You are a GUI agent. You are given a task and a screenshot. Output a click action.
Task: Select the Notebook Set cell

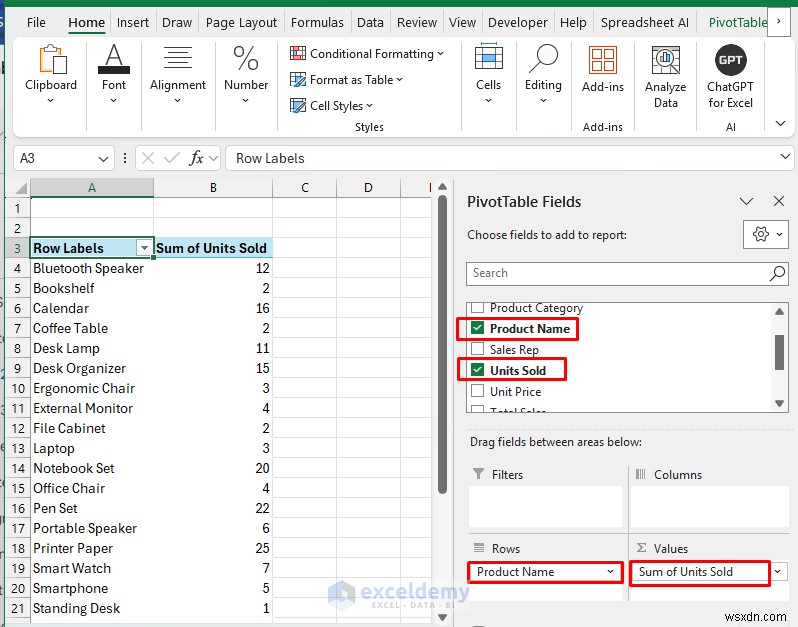coord(92,468)
